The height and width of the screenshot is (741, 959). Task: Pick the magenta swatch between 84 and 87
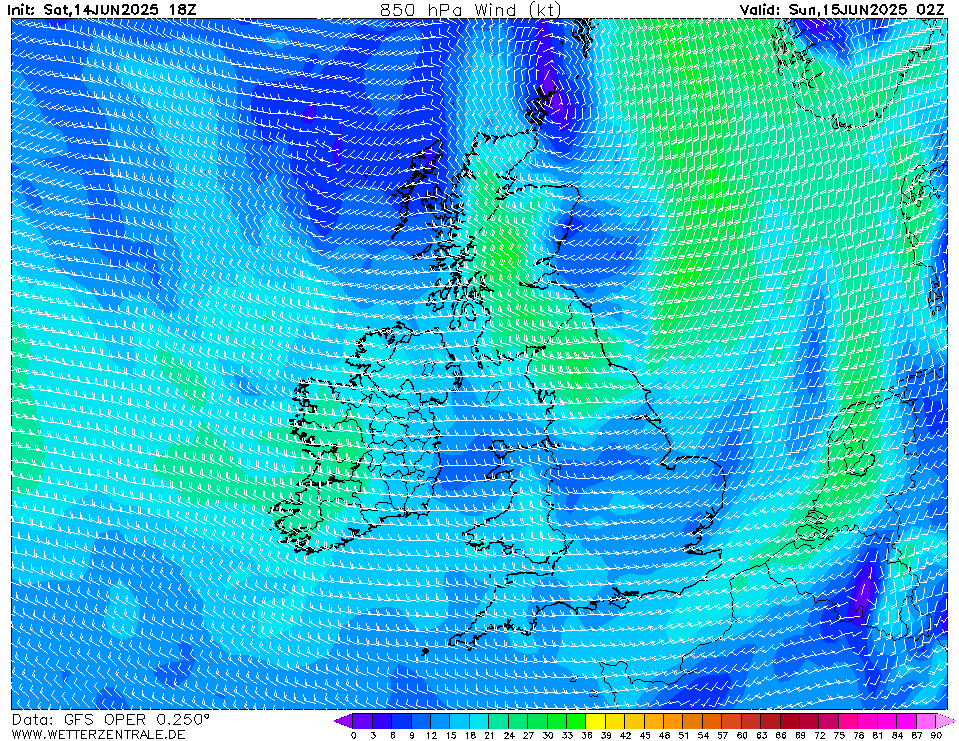907,721
